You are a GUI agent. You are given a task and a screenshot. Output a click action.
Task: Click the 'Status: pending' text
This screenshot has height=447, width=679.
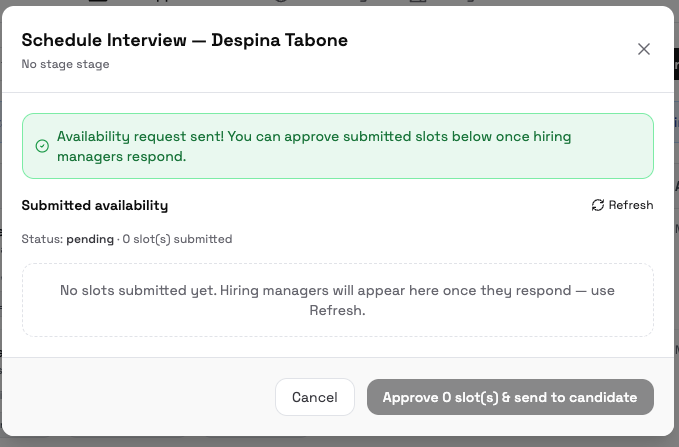click(x=68, y=239)
